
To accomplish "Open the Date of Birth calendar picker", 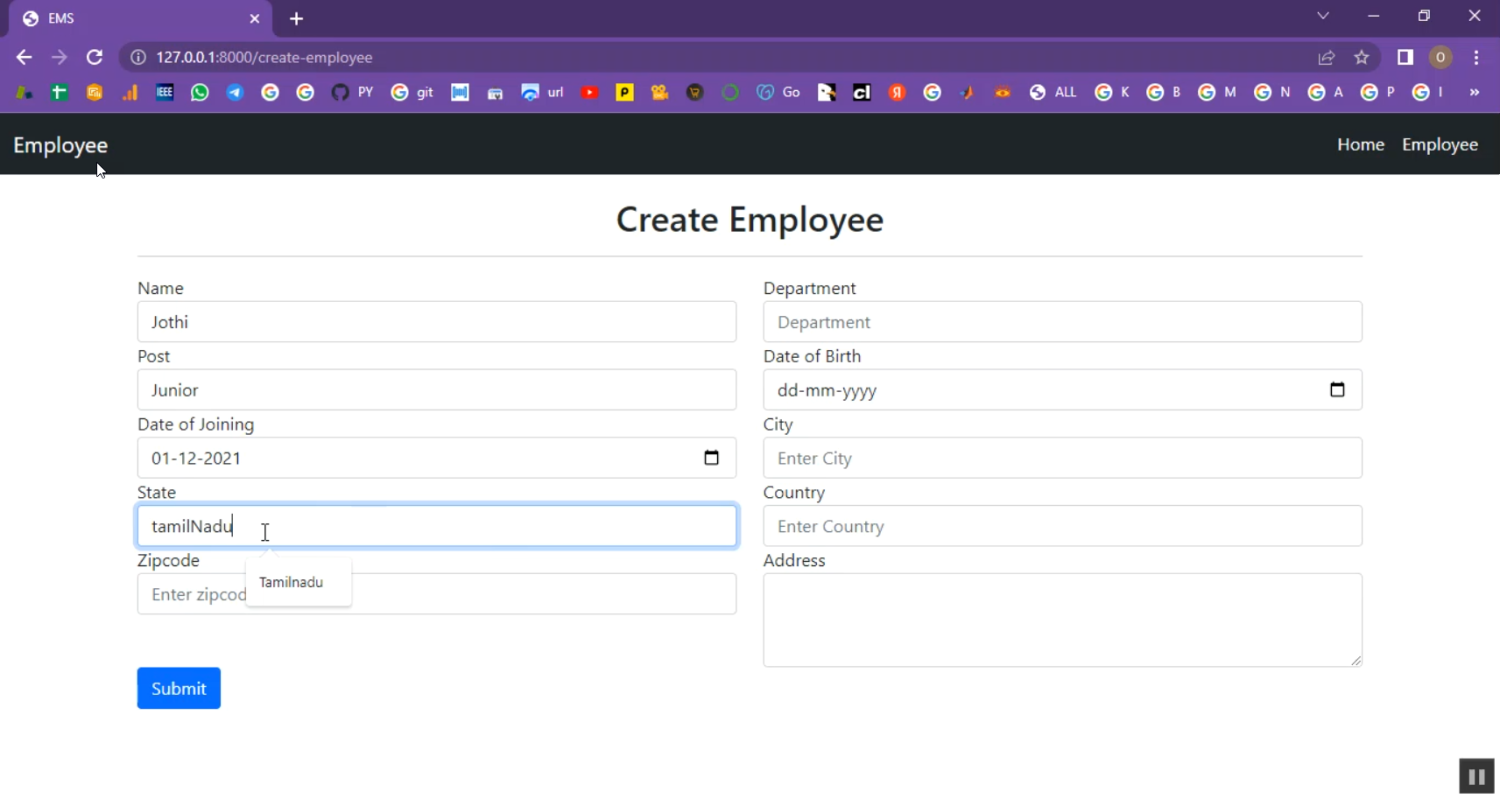I will 1337,390.
